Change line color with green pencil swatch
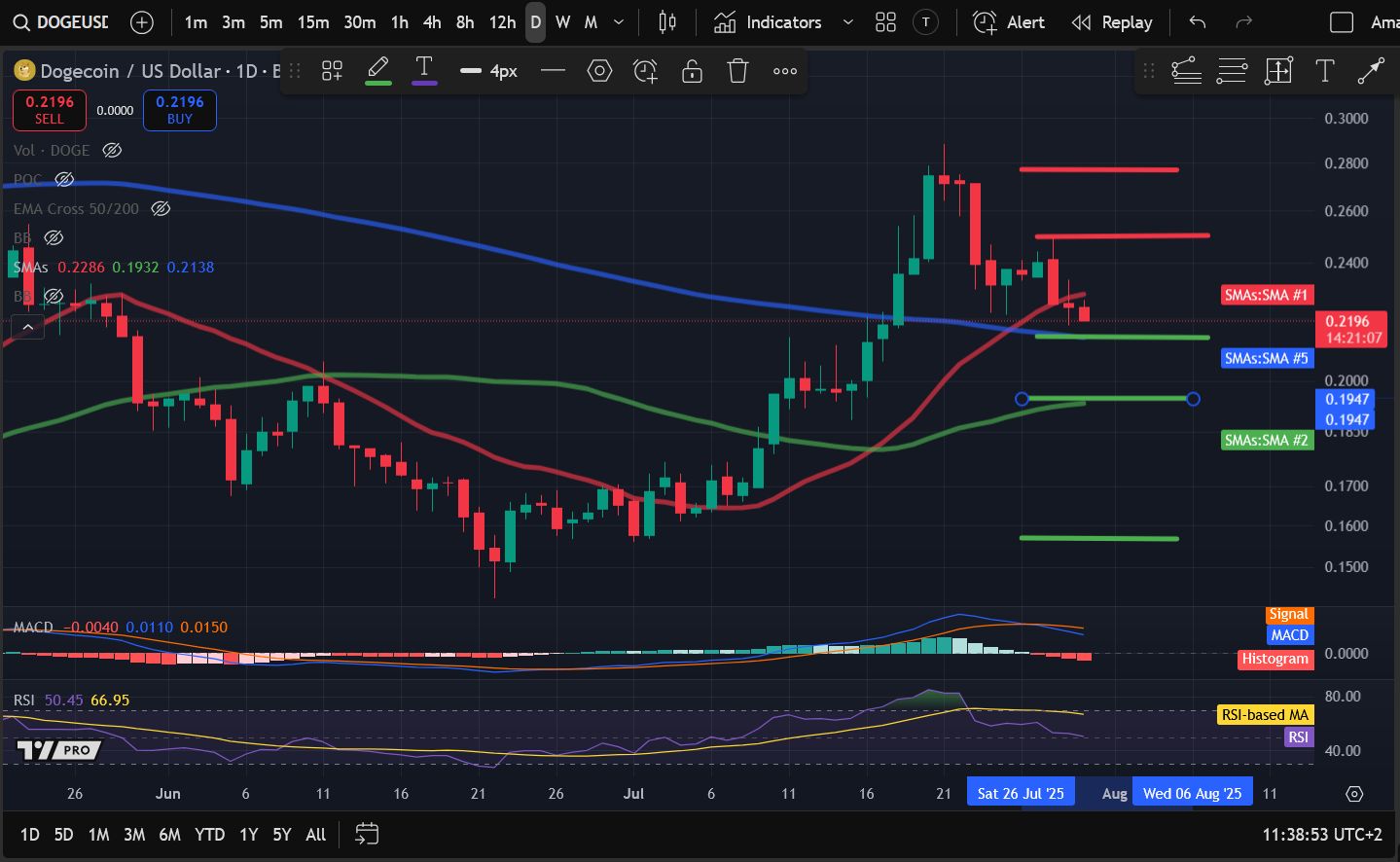 [378, 71]
